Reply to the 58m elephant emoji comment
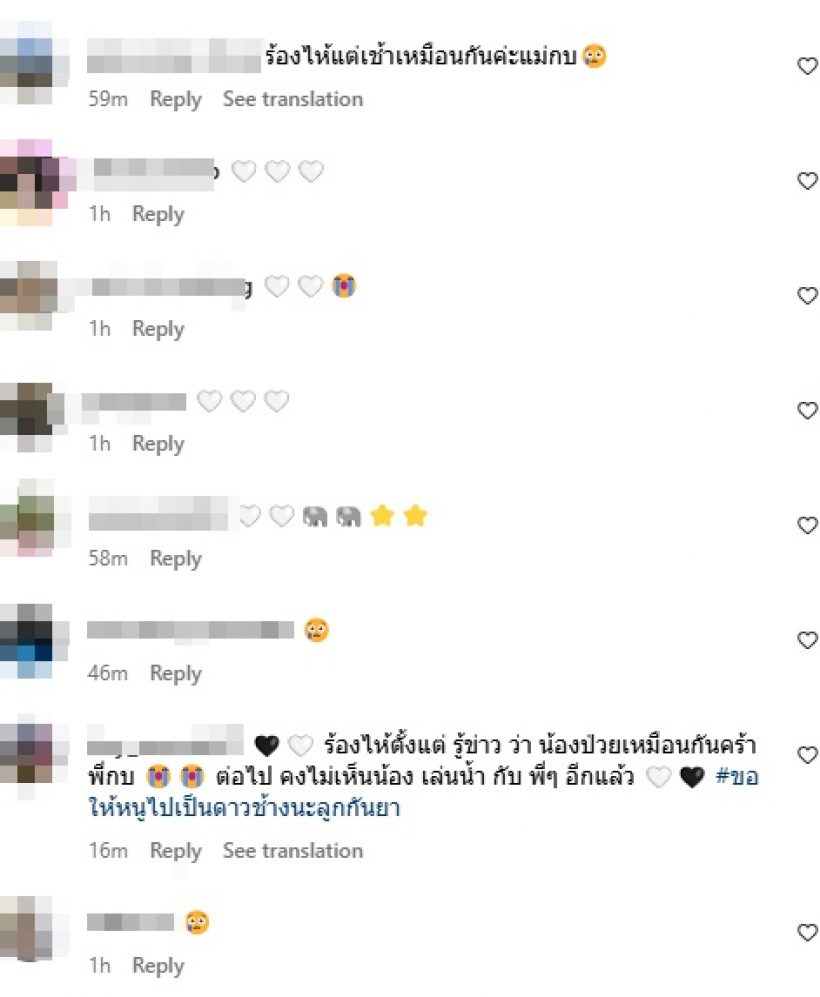Image resolution: width=820 pixels, height=997 pixels. (x=175, y=558)
